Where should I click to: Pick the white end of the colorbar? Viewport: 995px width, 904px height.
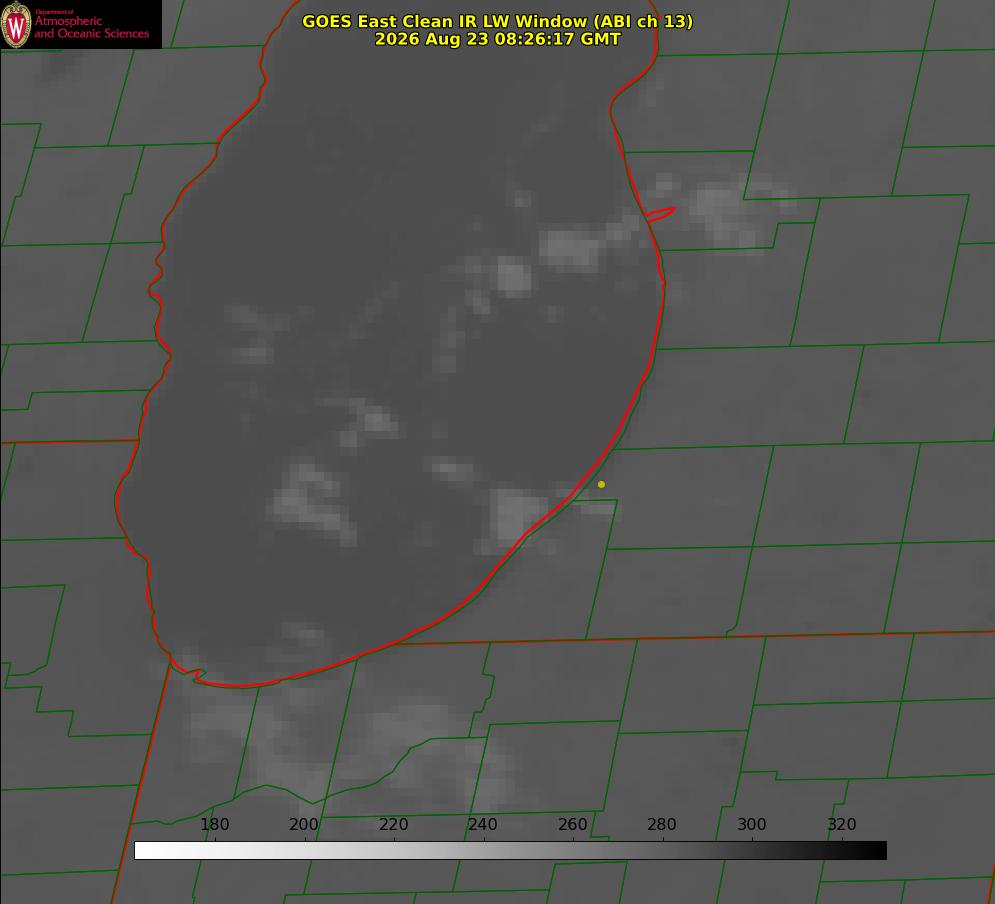click(141, 851)
